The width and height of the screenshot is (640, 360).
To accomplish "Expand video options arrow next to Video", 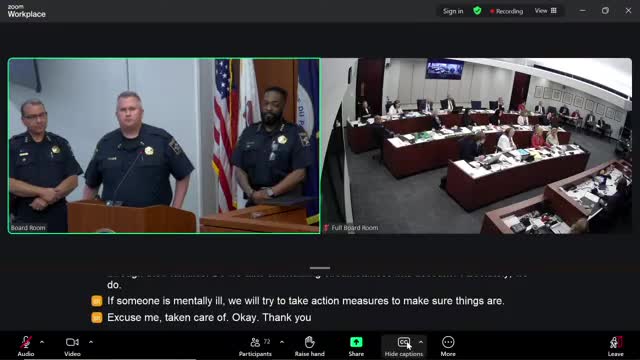I will click(x=91, y=342).
